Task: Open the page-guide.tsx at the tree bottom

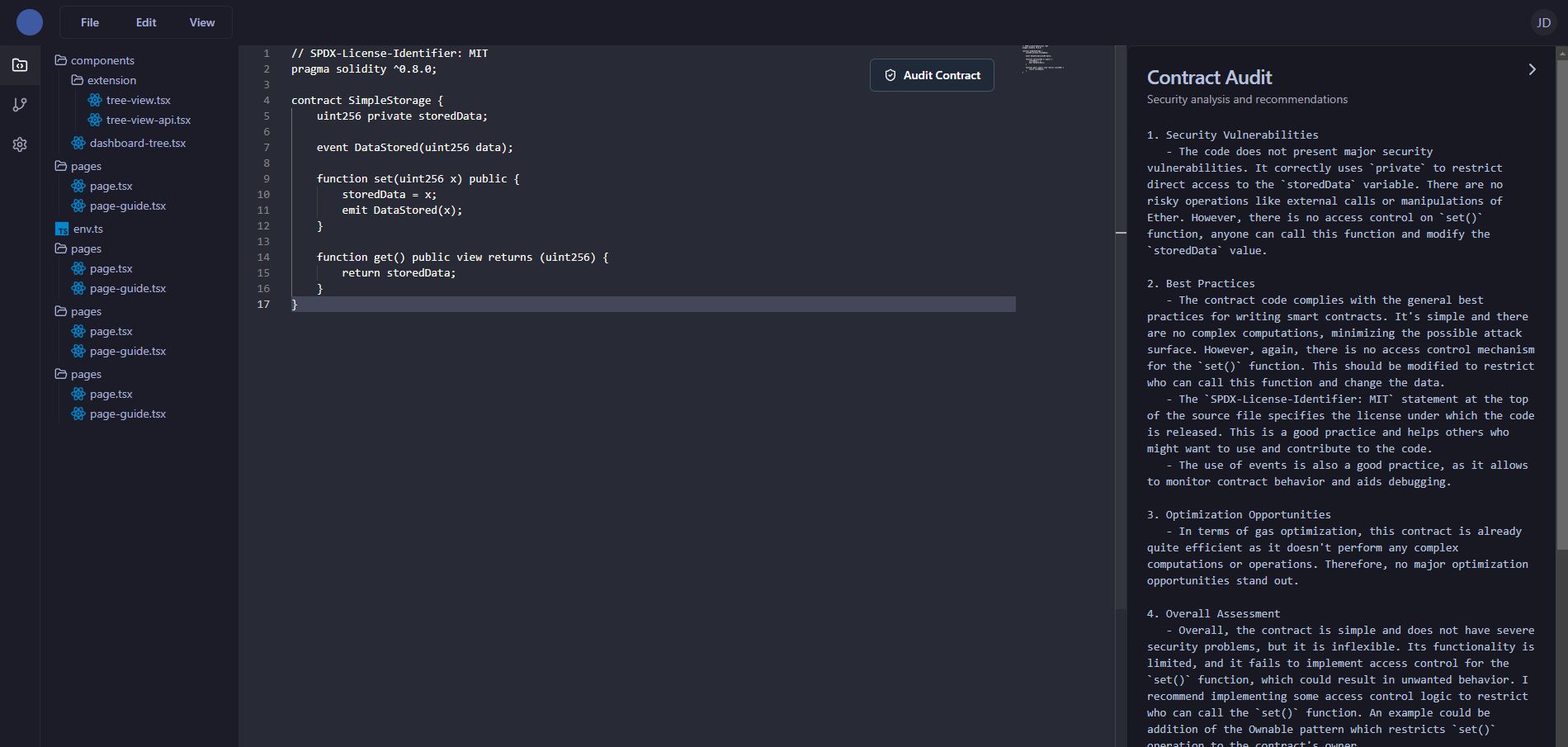Action: (x=119, y=414)
